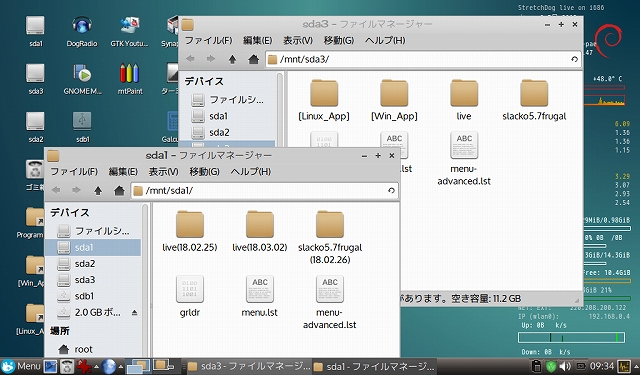Select the grldr file in sda1 window
The width and height of the screenshot is (640, 375).
190,297
